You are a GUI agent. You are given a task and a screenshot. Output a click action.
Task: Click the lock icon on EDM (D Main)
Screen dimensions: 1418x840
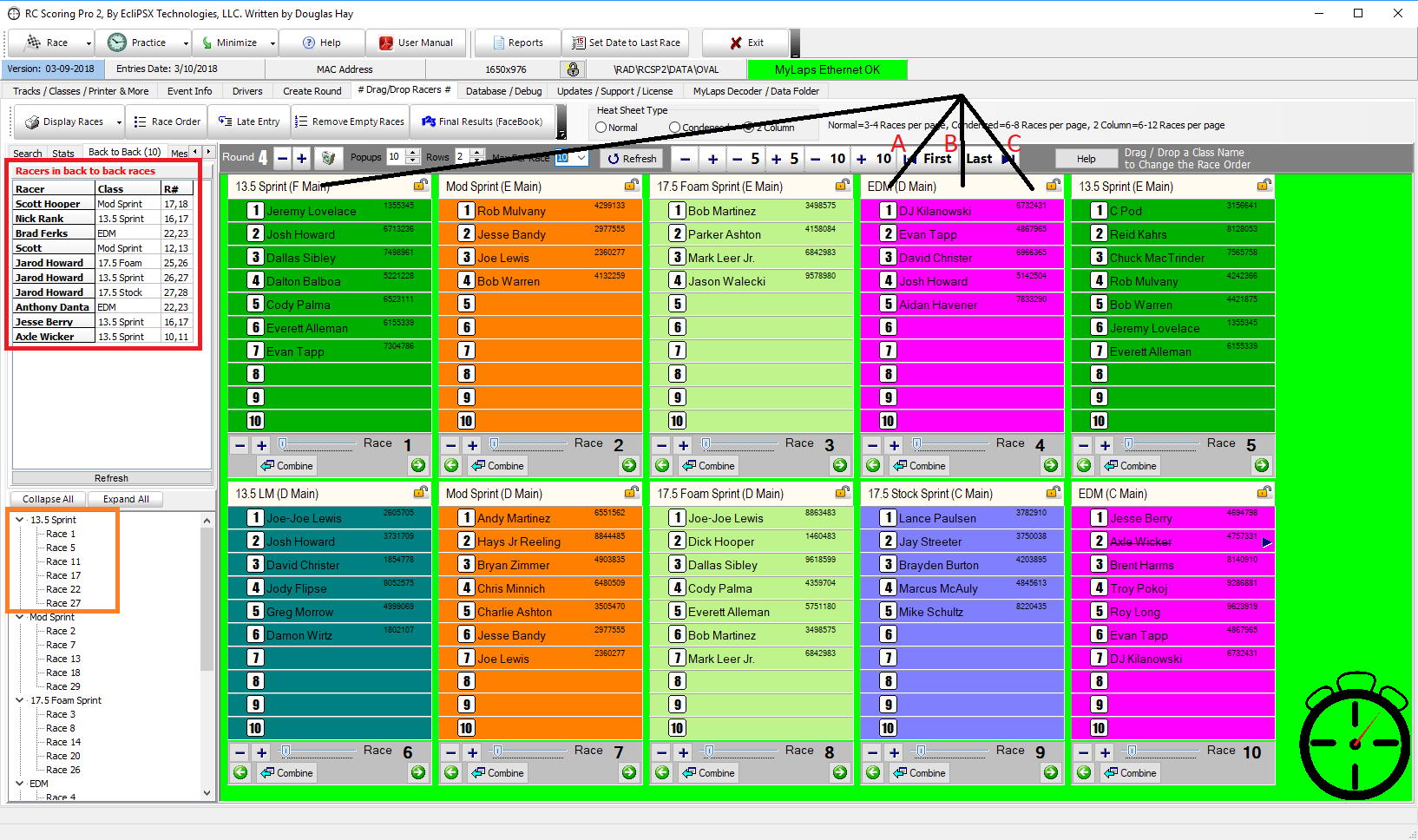coord(1053,185)
